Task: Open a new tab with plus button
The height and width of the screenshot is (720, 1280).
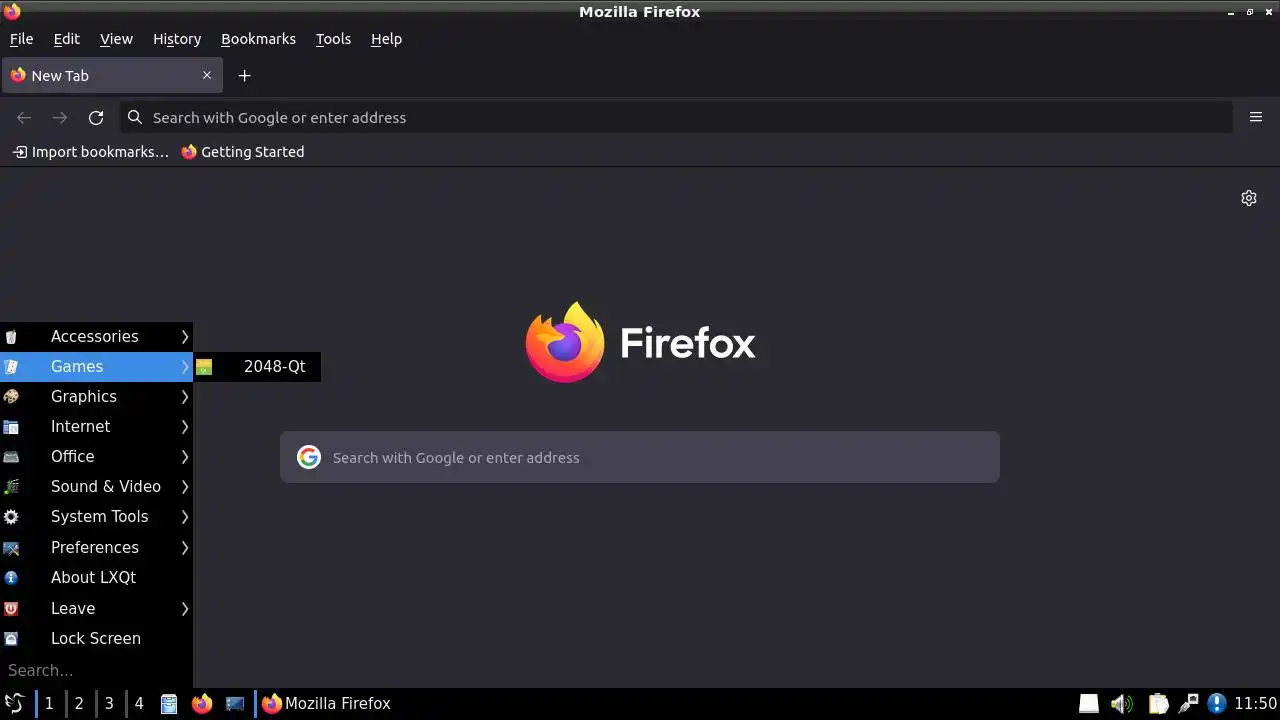Action: [244, 76]
